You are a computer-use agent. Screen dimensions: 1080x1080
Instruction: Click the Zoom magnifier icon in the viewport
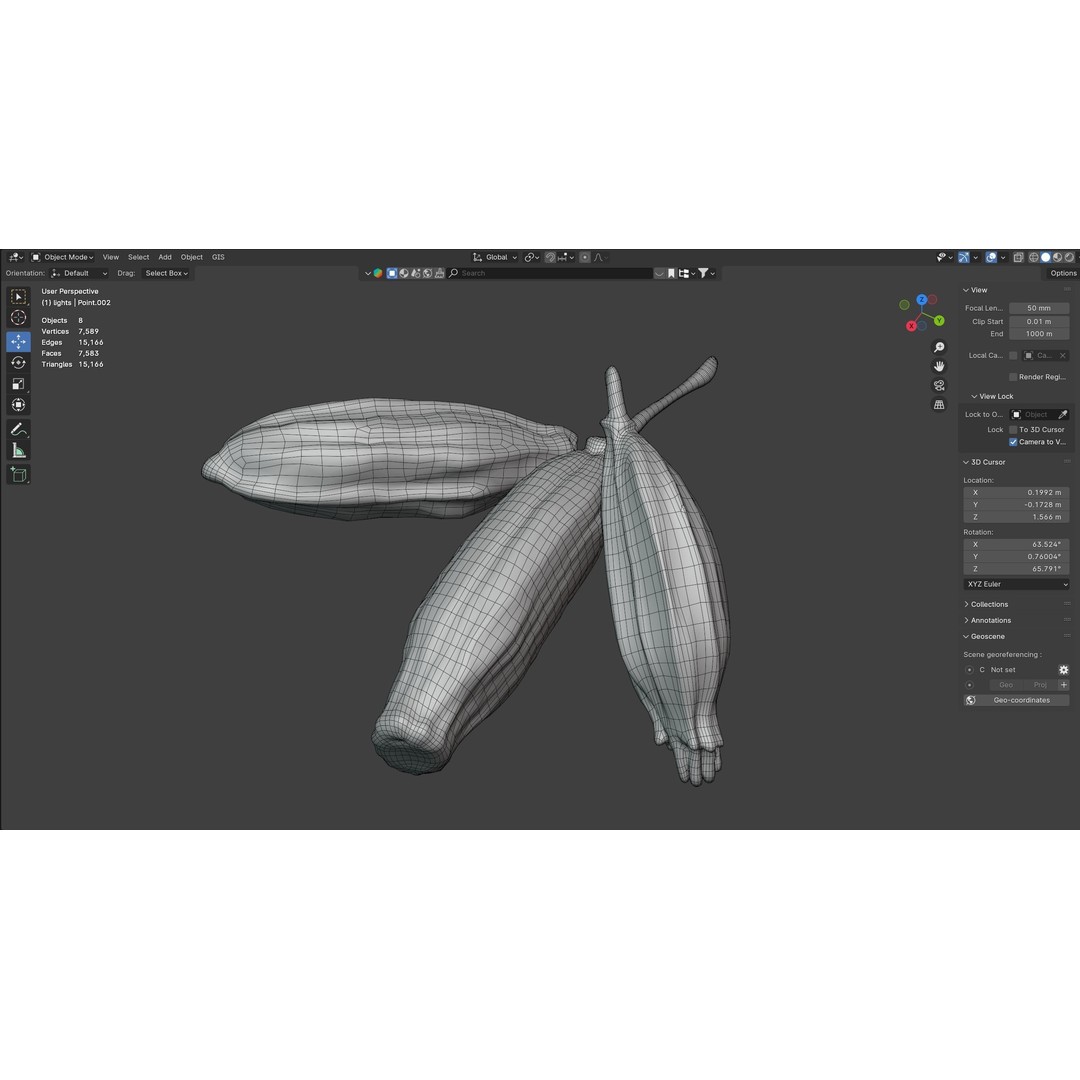tap(940, 347)
